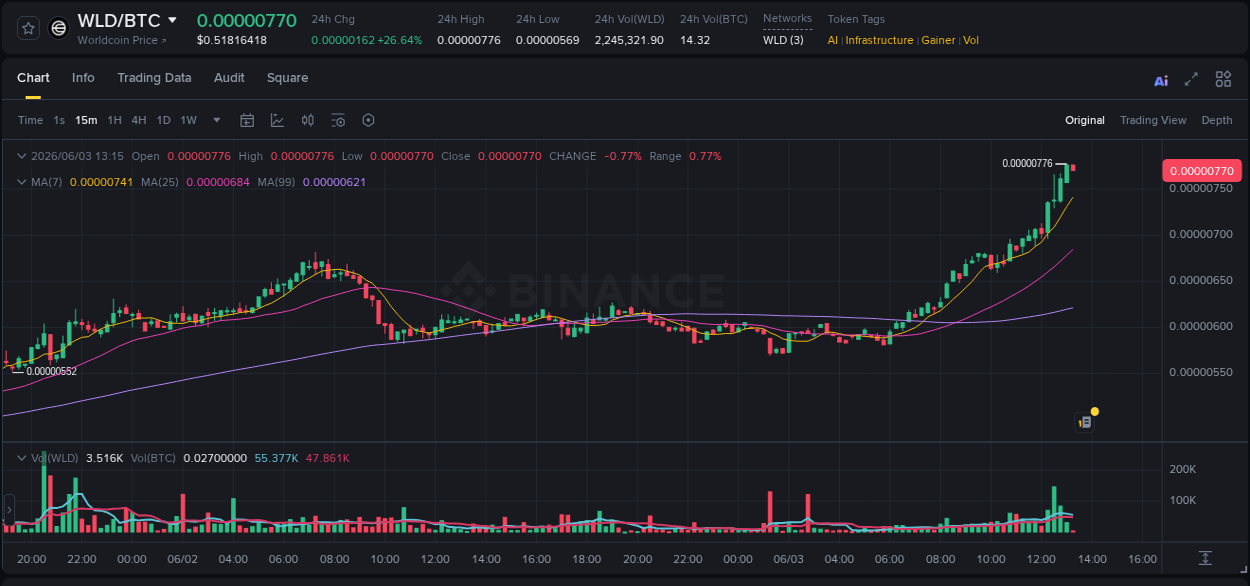Image resolution: width=1250 pixels, height=586 pixels.
Task: Click the low marker label 0.00000552 on chart
Action: pos(51,371)
